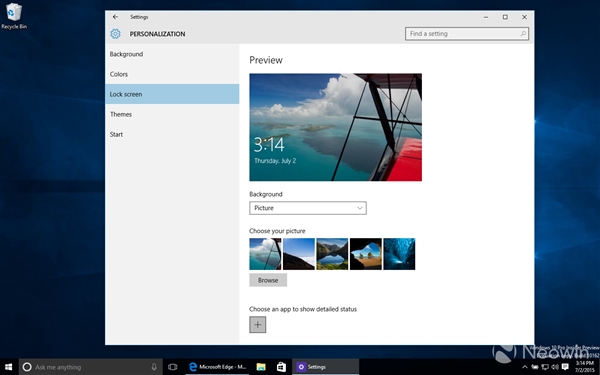Screen dimensions: 600x375
Task: Choose the blue sky dark hillside thumbnail
Action: point(299,254)
